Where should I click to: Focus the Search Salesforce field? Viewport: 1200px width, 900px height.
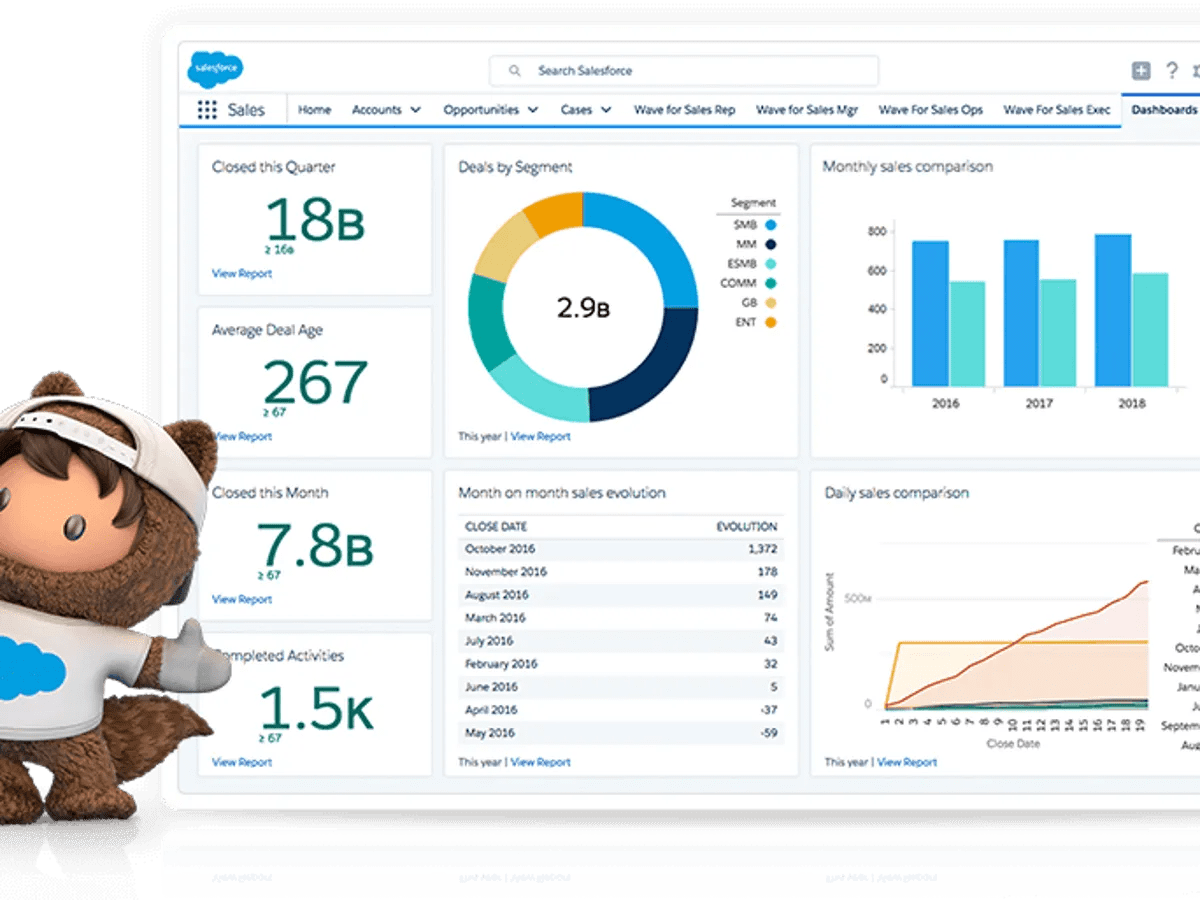point(684,71)
